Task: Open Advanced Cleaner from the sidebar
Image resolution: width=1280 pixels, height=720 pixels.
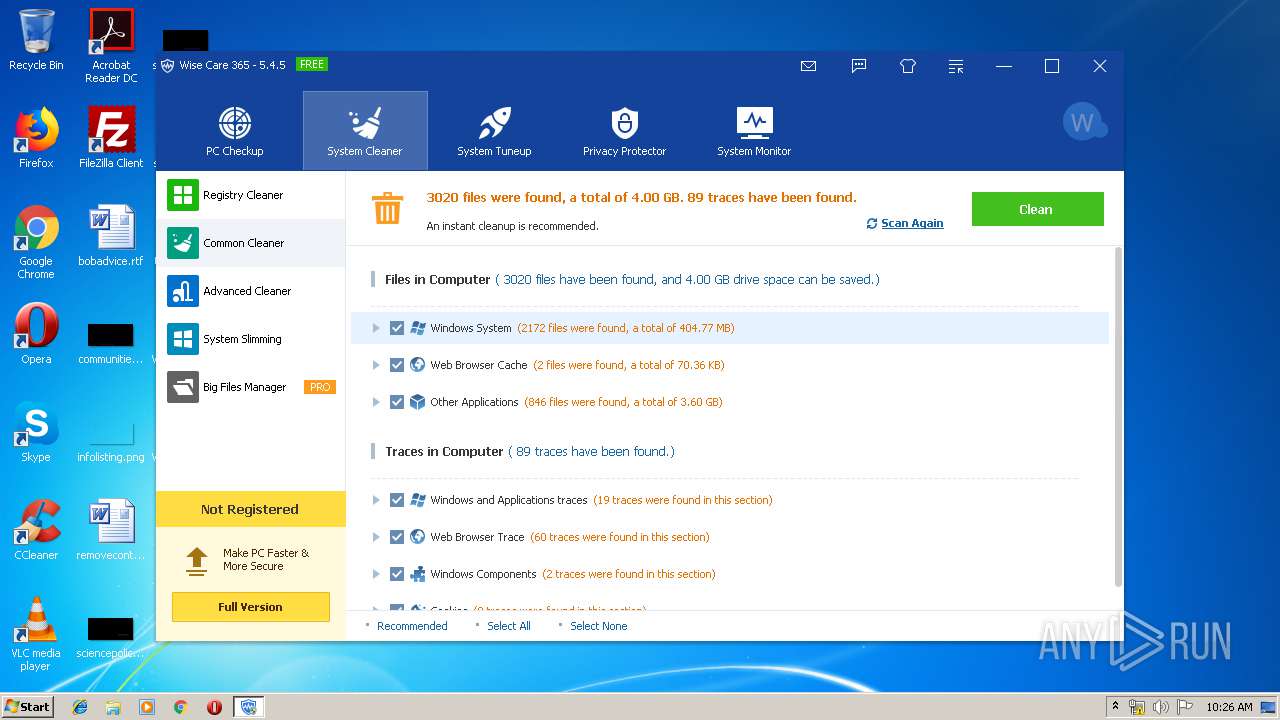Action: [x=251, y=291]
